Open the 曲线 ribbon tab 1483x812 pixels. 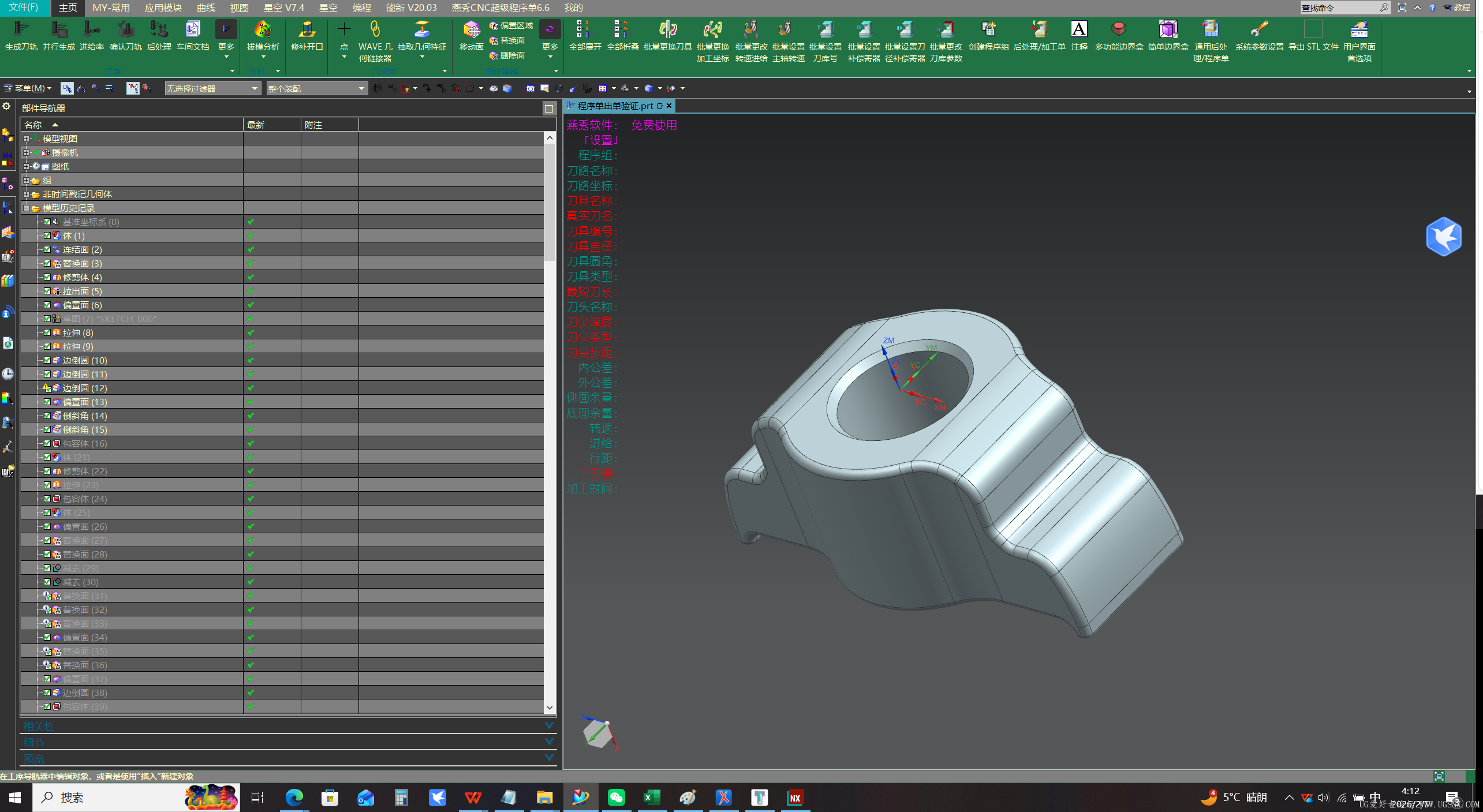[x=206, y=8]
